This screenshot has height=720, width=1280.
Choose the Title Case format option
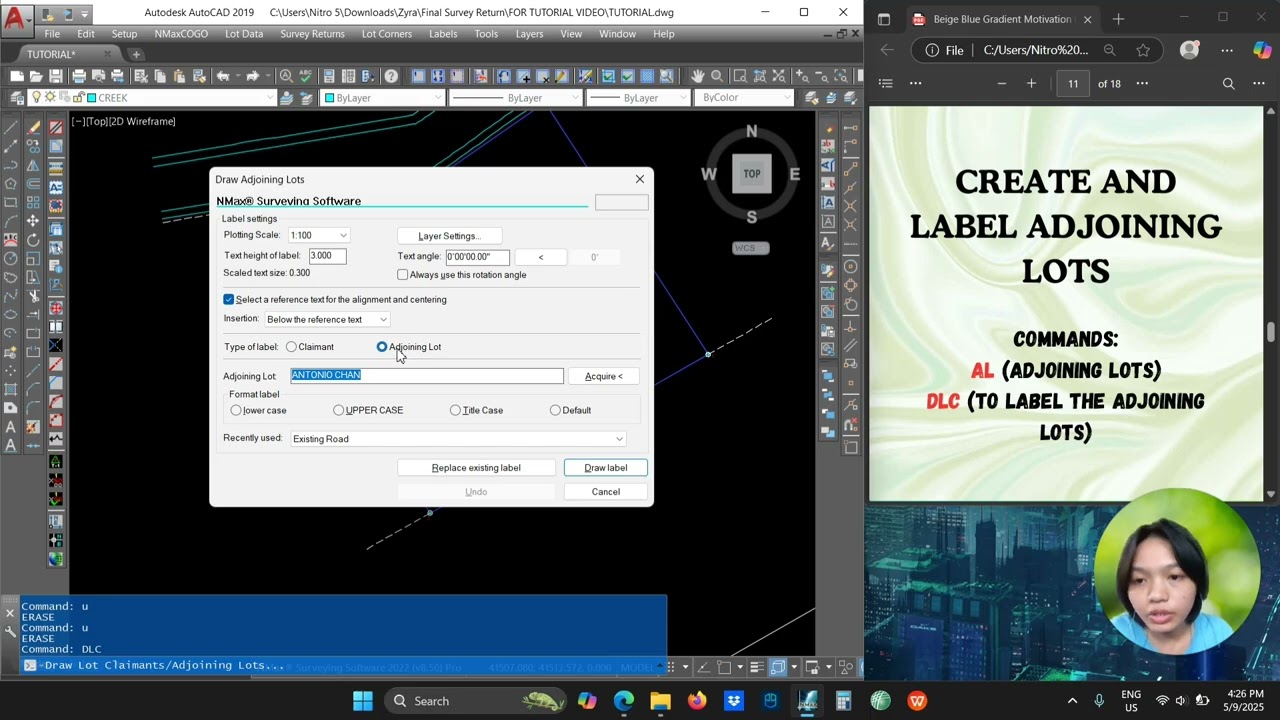(456, 410)
